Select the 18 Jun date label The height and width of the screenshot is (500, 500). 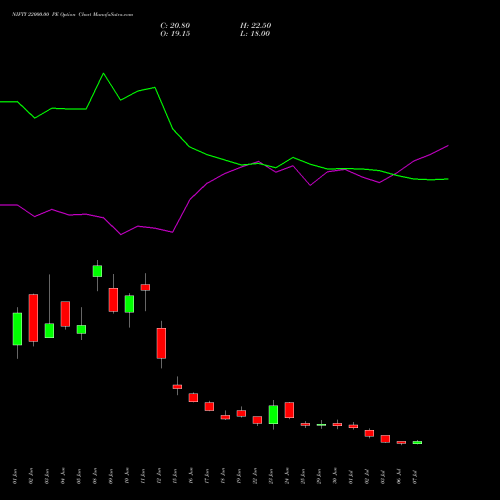(x=223, y=476)
